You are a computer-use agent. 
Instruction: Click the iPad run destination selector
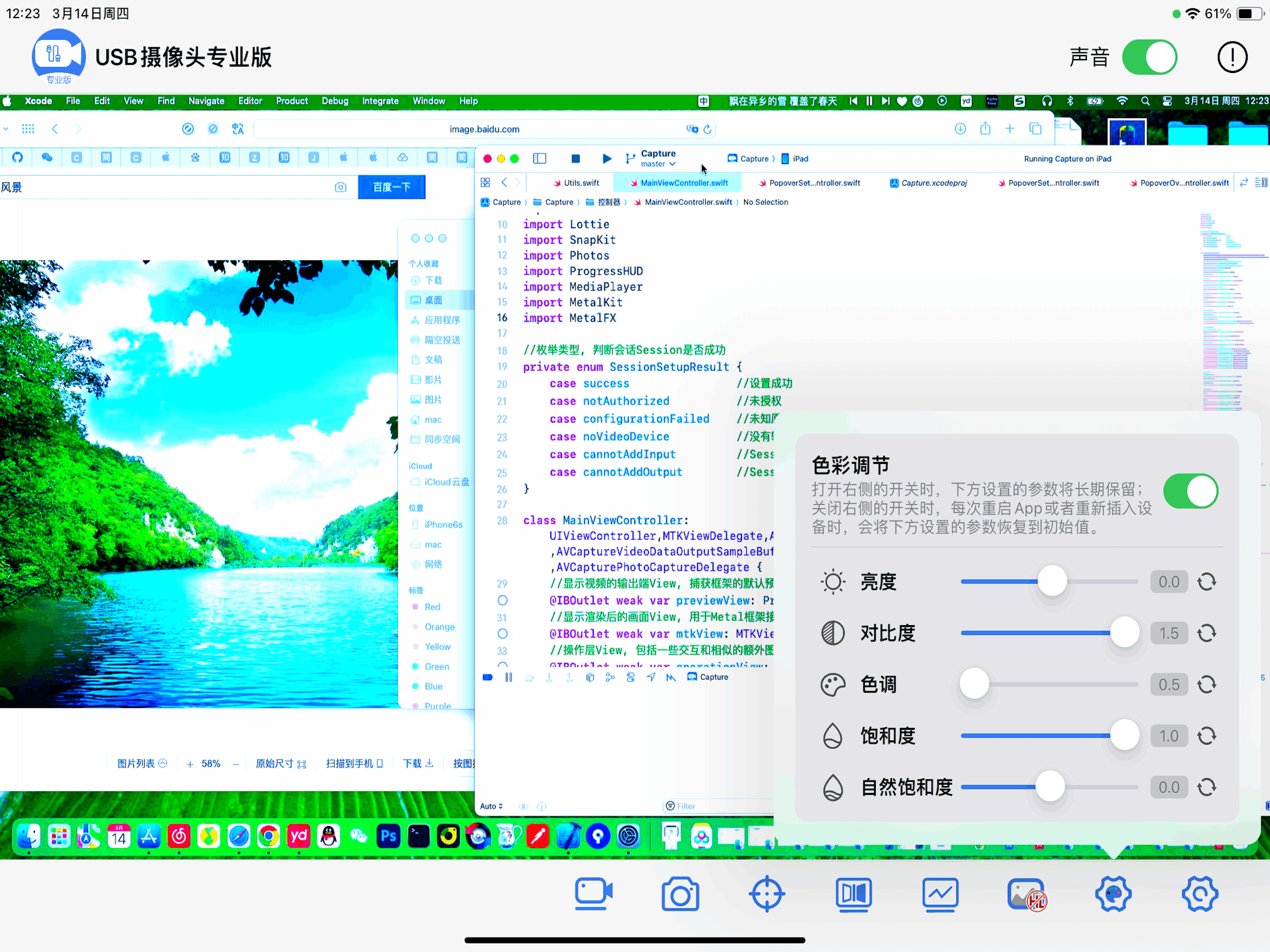pos(794,159)
